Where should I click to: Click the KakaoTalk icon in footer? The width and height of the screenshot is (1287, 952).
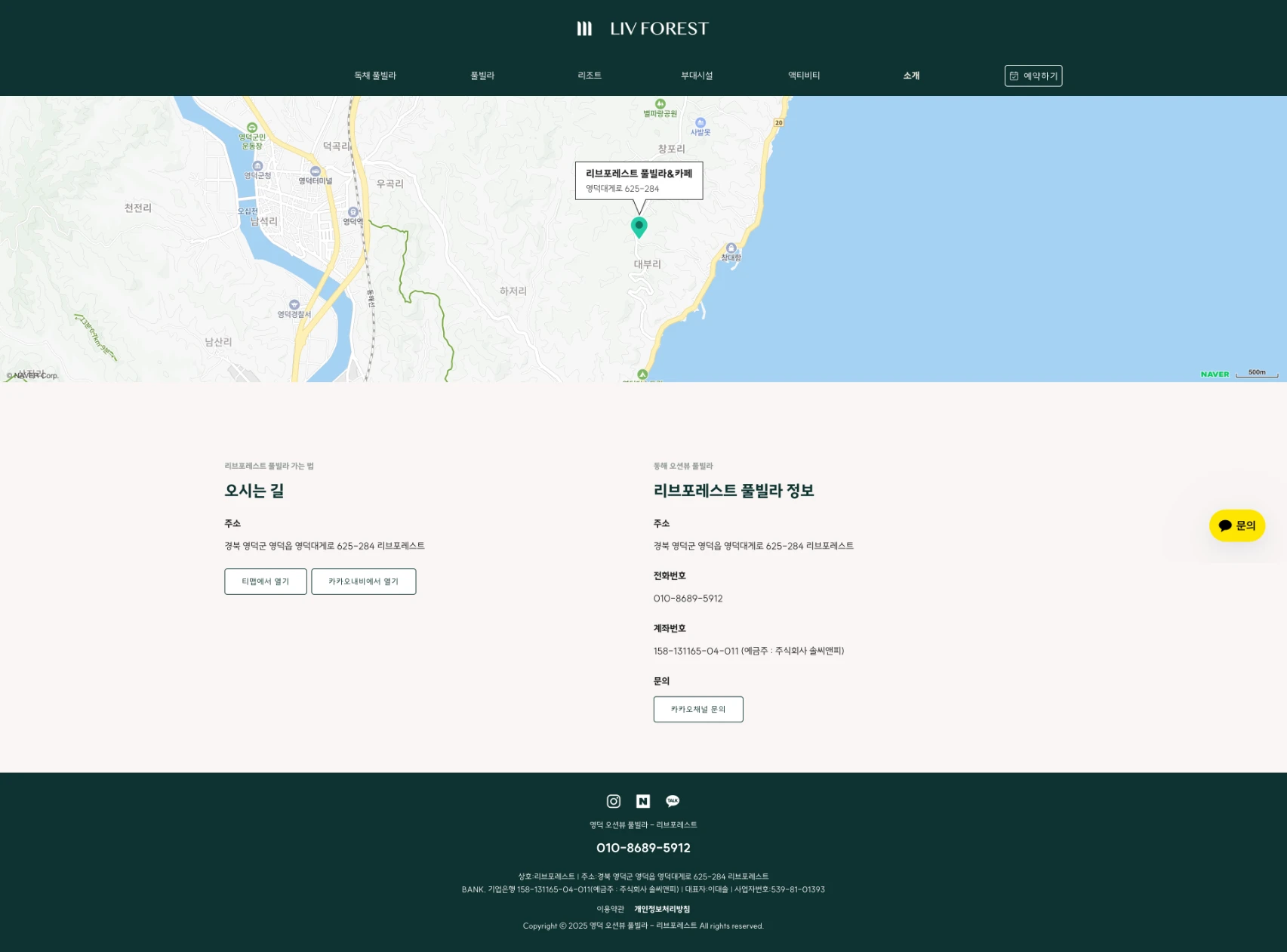(673, 801)
